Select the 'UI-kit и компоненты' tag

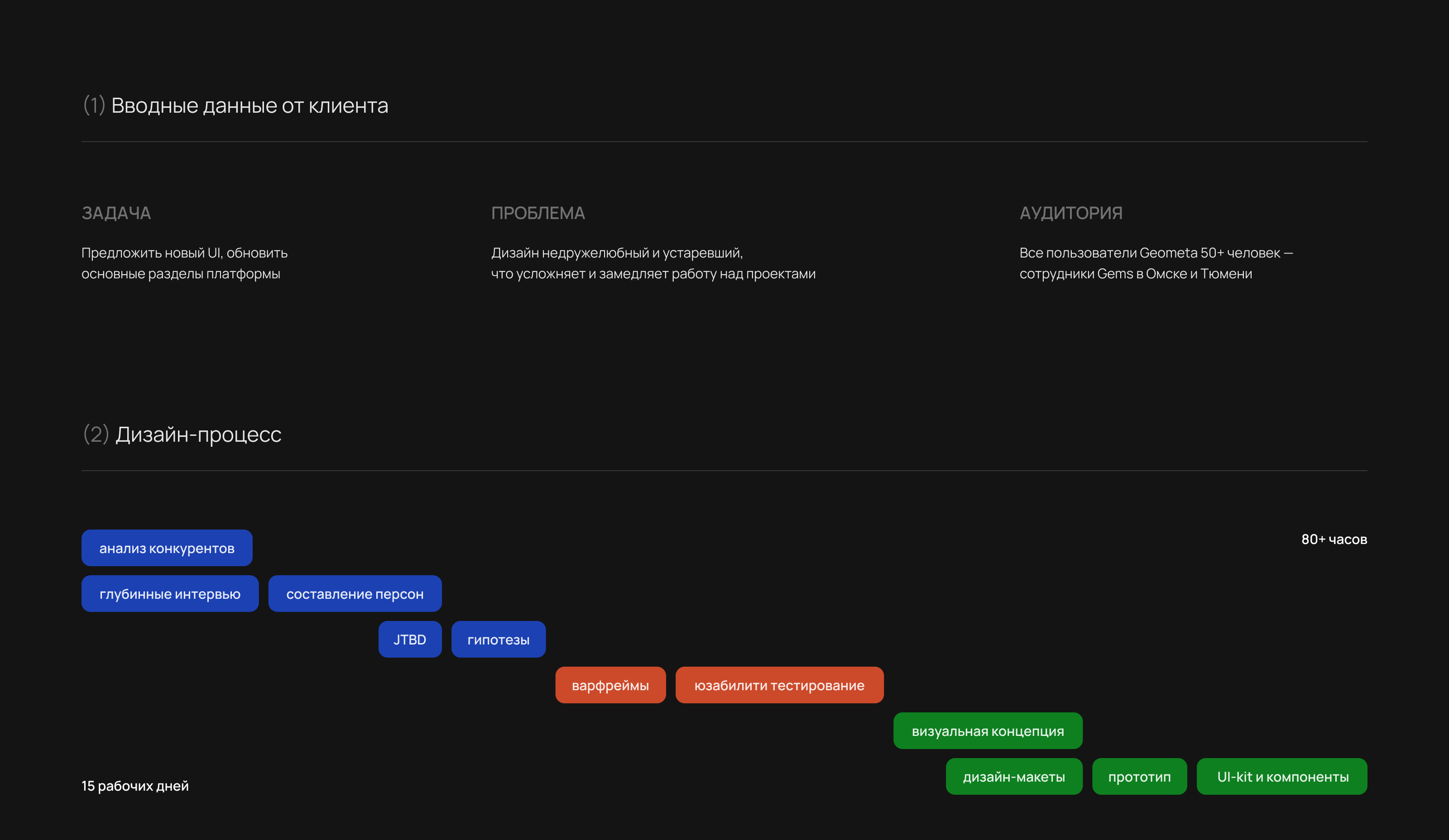pyautogui.click(x=1281, y=776)
